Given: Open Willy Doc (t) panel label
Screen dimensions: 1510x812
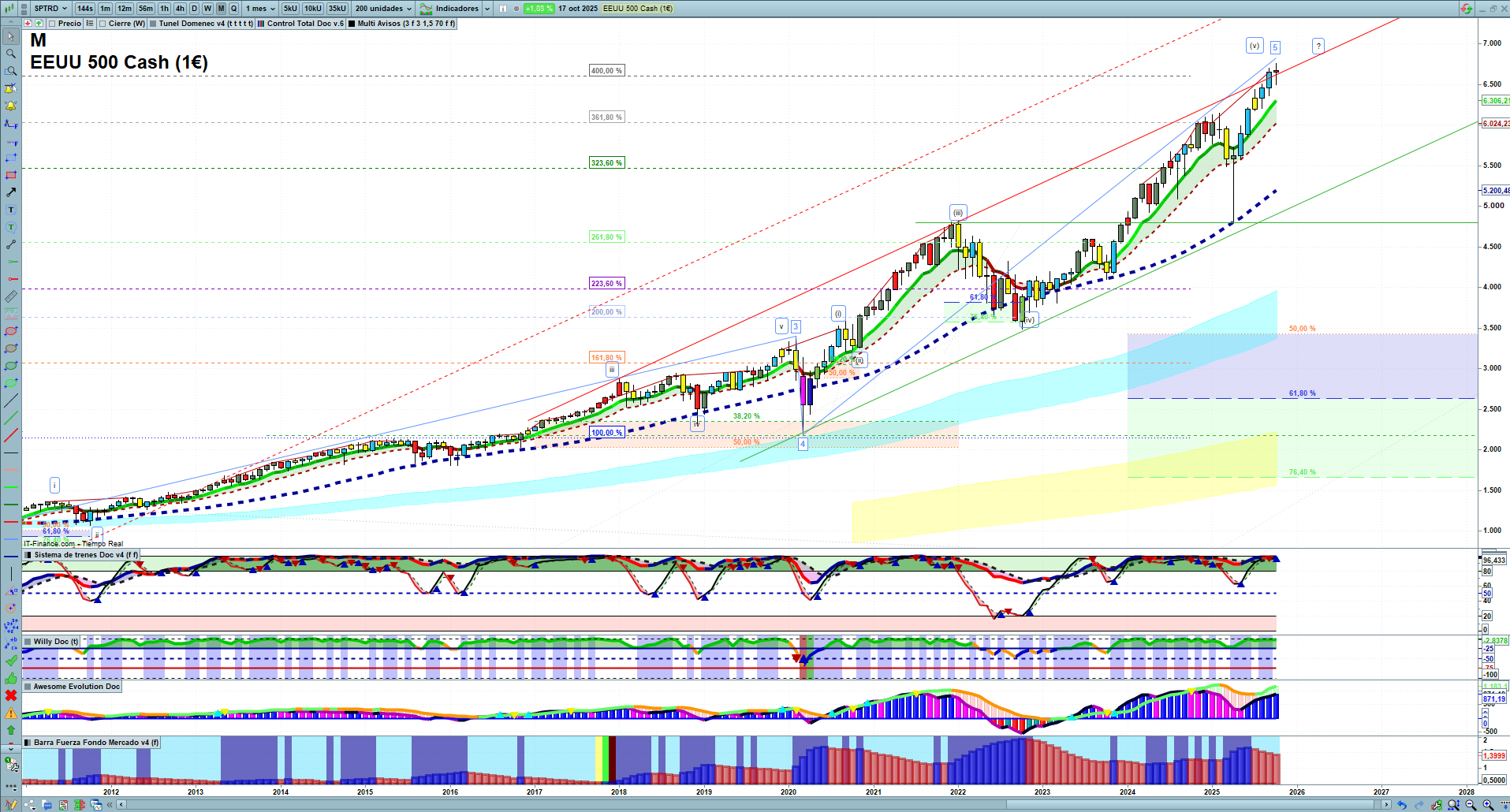Looking at the screenshot, I should click(51, 642).
